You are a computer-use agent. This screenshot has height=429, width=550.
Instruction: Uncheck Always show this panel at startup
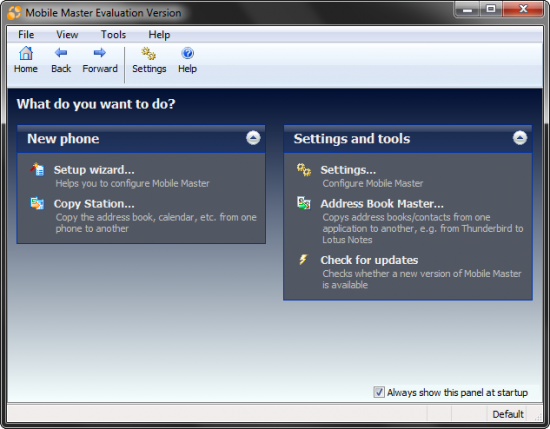(379, 392)
